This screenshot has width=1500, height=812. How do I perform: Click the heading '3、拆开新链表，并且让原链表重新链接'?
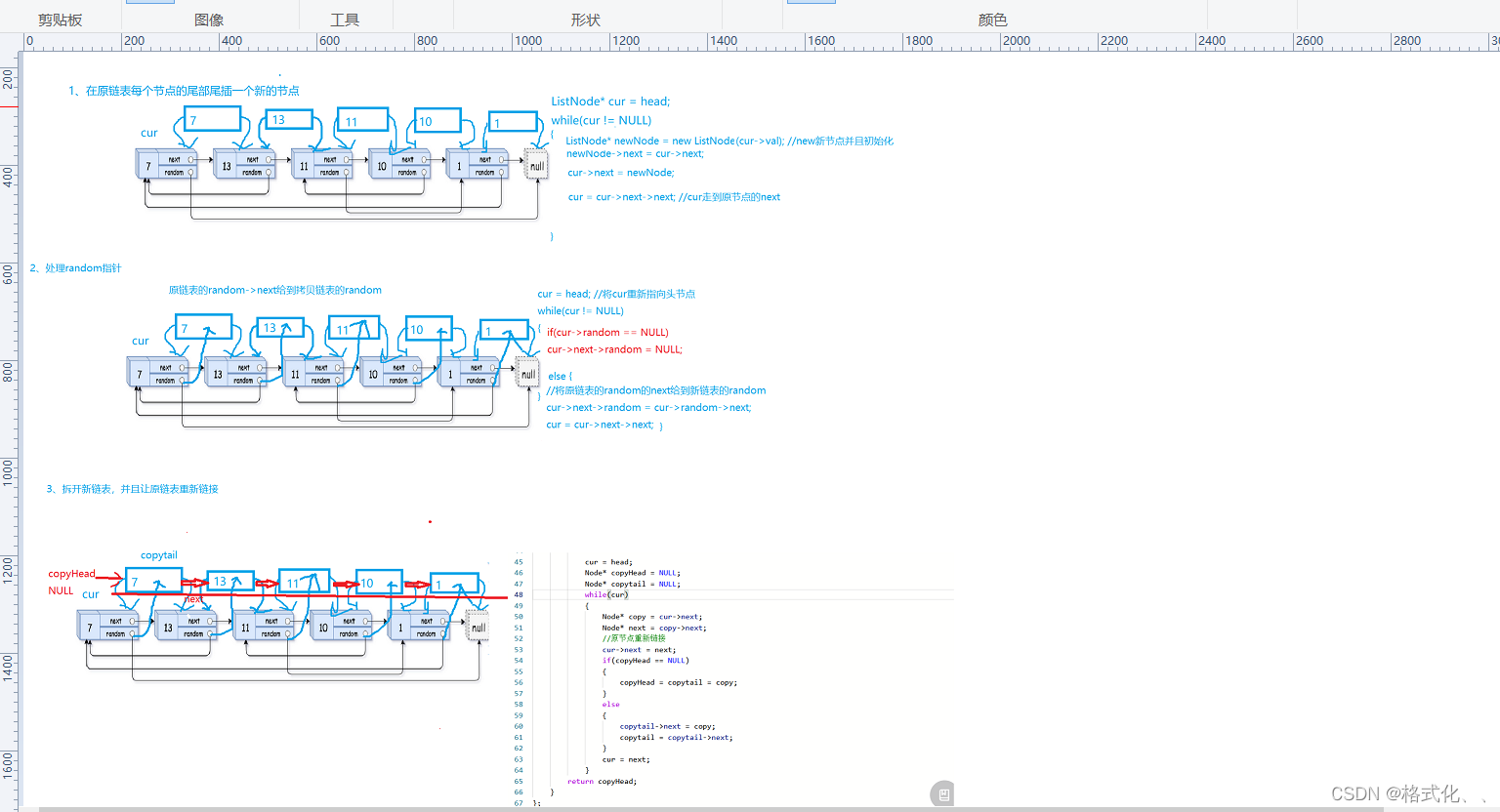pyautogui.click(x=132, y=489)
